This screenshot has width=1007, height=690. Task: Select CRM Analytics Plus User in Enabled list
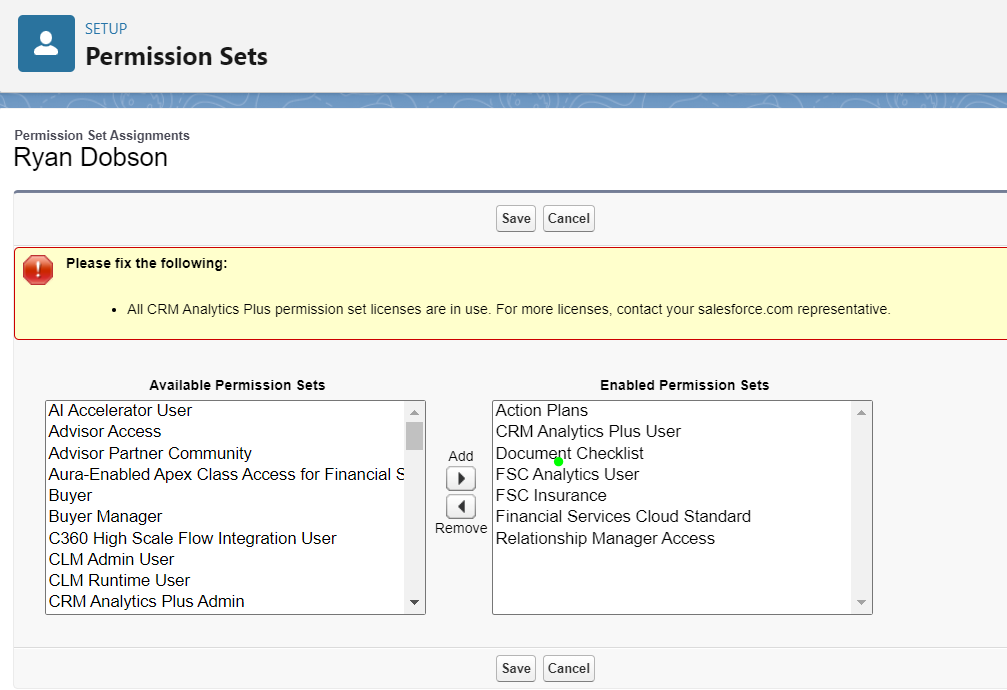588,432
